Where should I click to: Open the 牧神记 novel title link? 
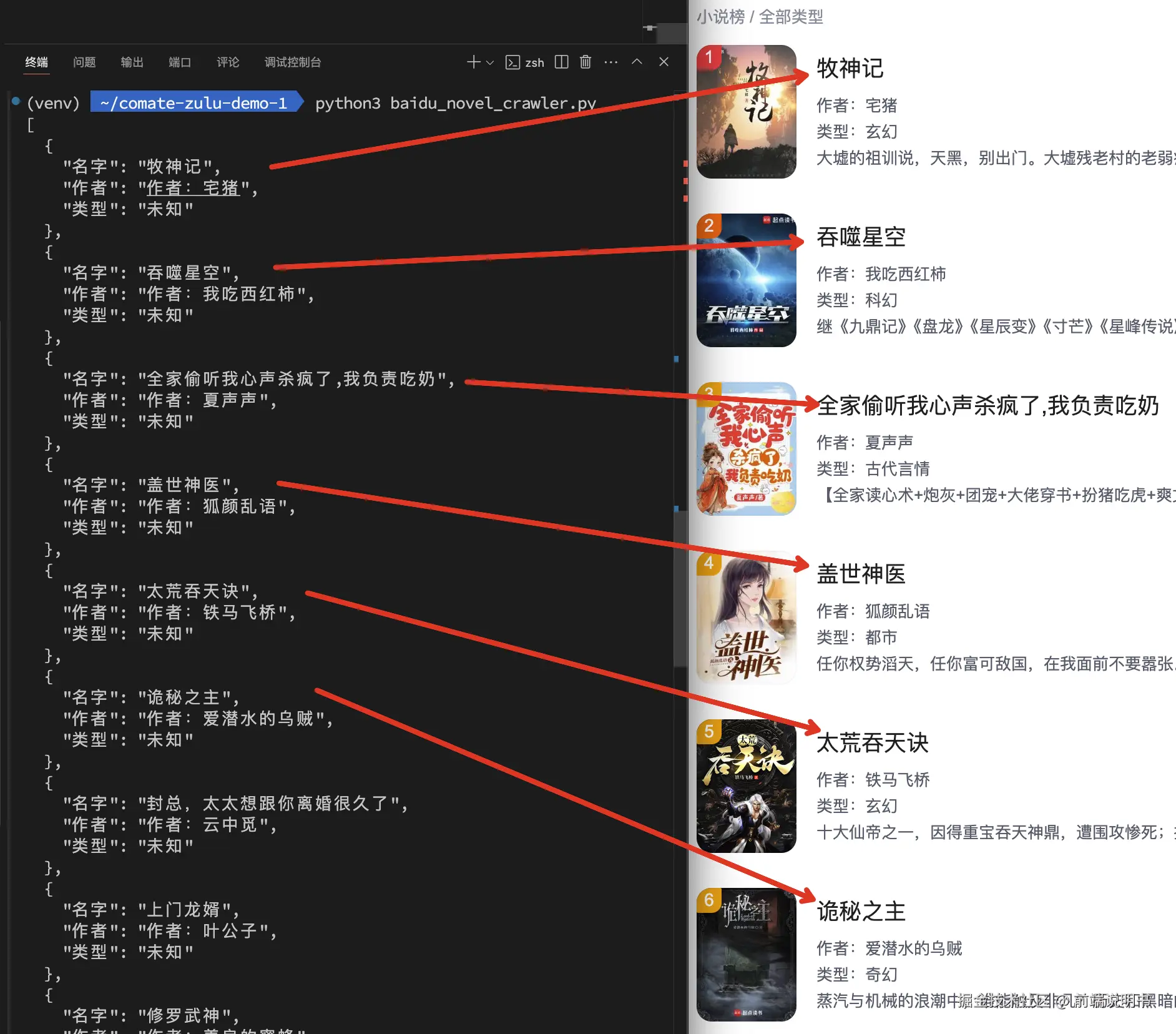coord(850,68)
